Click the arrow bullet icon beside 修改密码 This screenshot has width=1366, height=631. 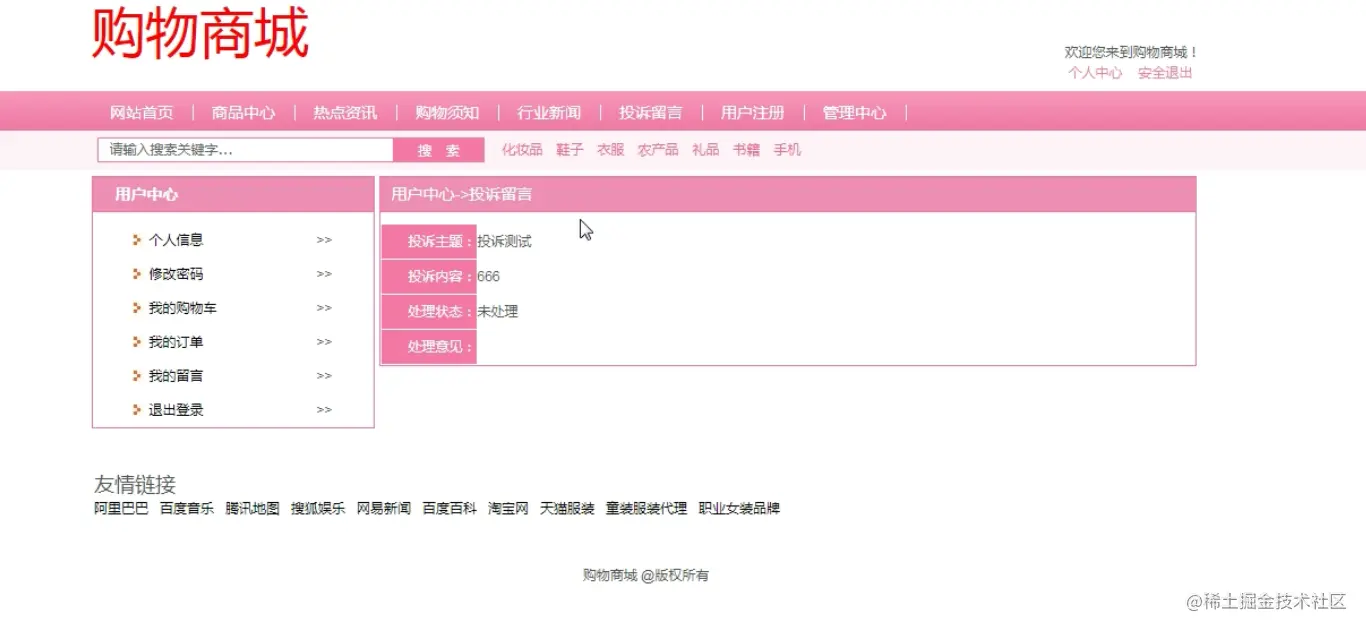click(137, 274)
